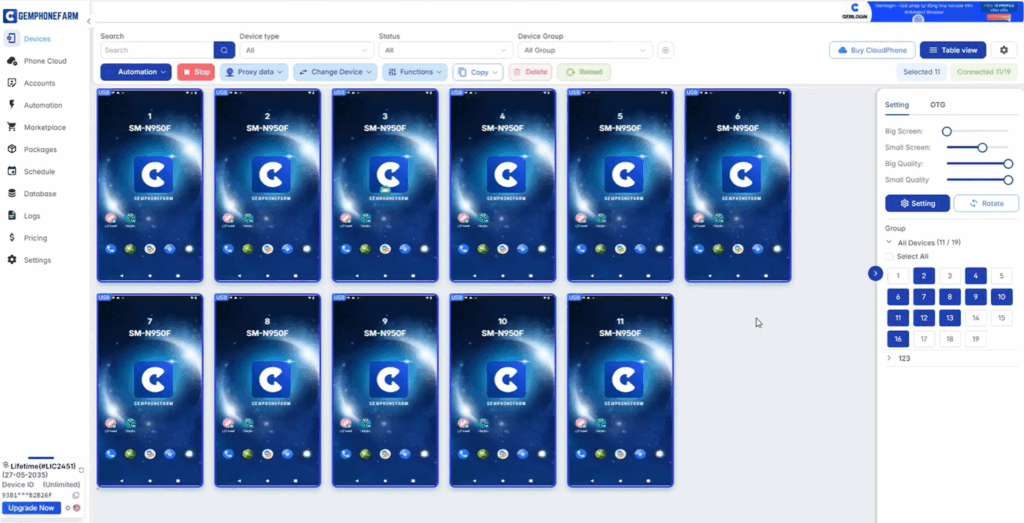The image size is (1024, 523).
Task: Click the Delete button
Action: click(530, 72)
